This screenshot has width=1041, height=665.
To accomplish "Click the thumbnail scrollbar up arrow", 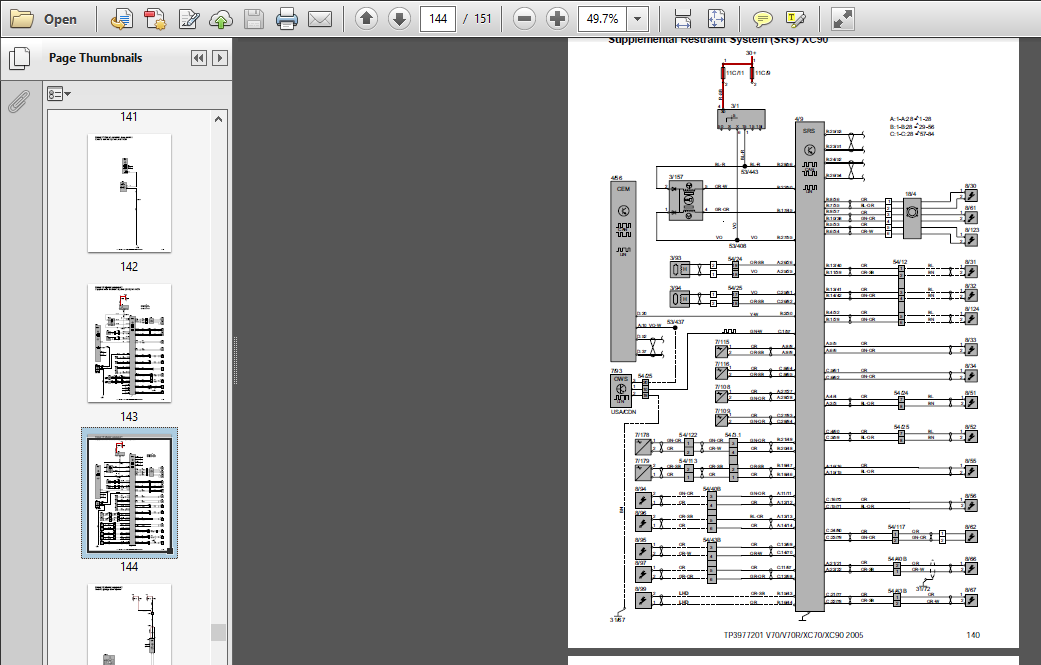I will (x=218, y=119).
